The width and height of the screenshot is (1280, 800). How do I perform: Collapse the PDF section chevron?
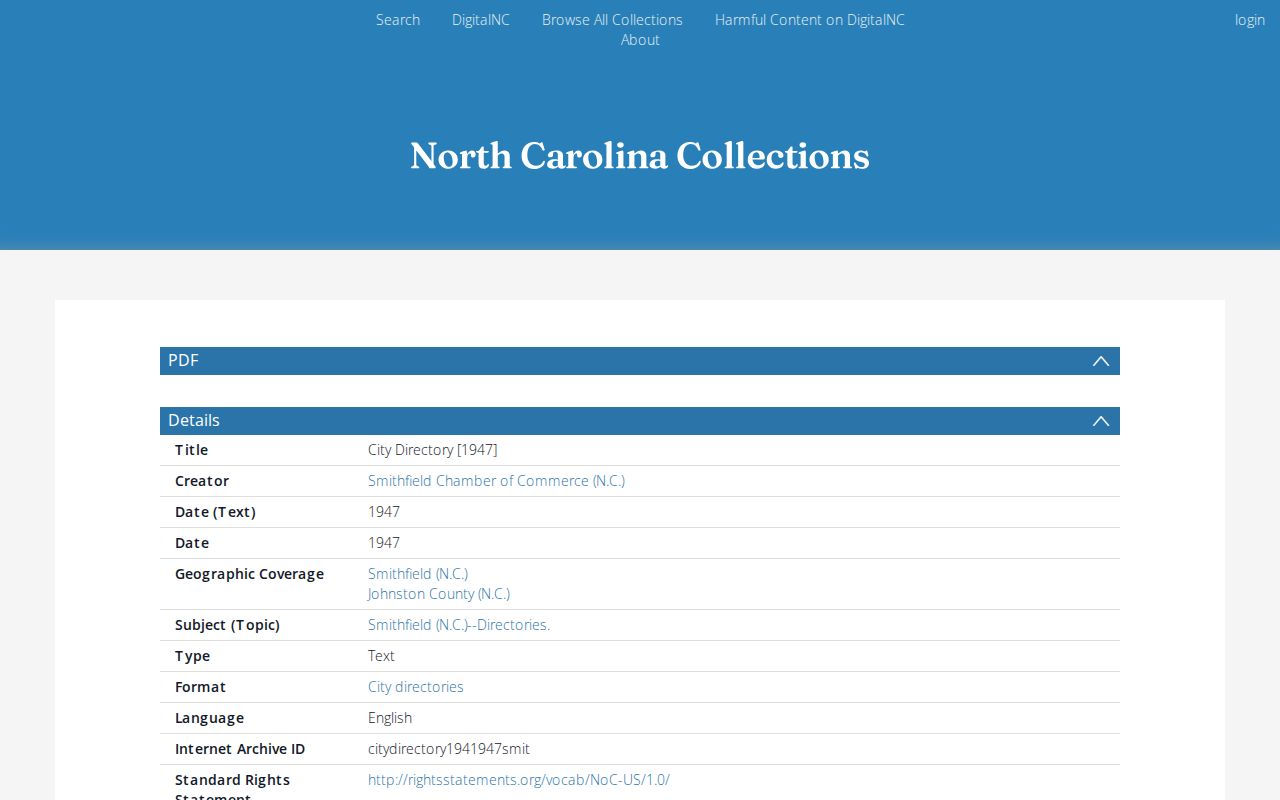click(1101, 361)
